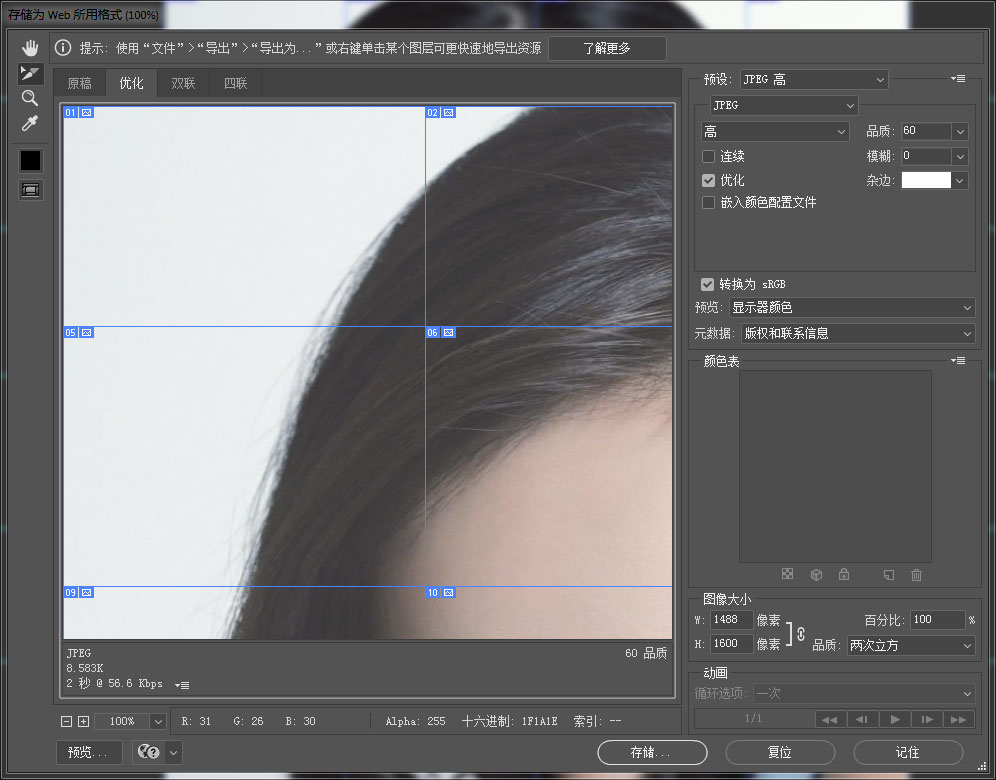
Task: Open the 模糊 slider arrow
Action: coord(960,156)
